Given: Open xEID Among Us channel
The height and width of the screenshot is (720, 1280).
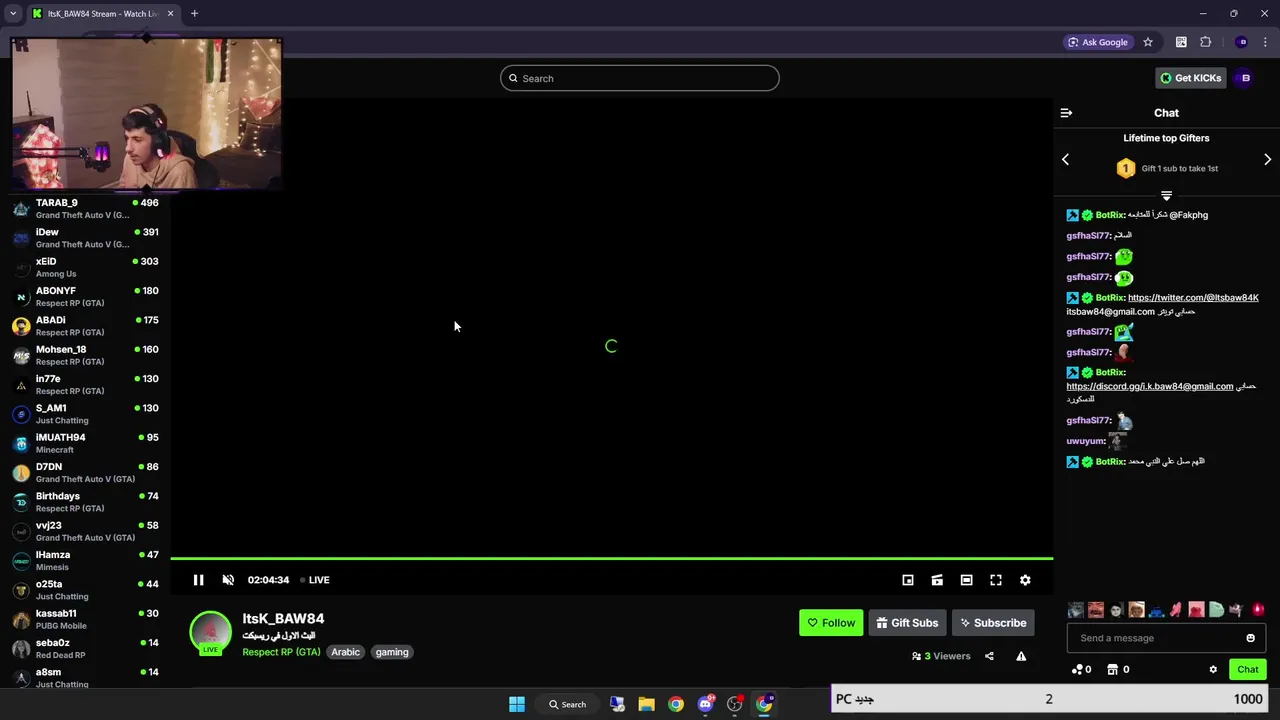Looking at the screenshot, I should (85, 267).
